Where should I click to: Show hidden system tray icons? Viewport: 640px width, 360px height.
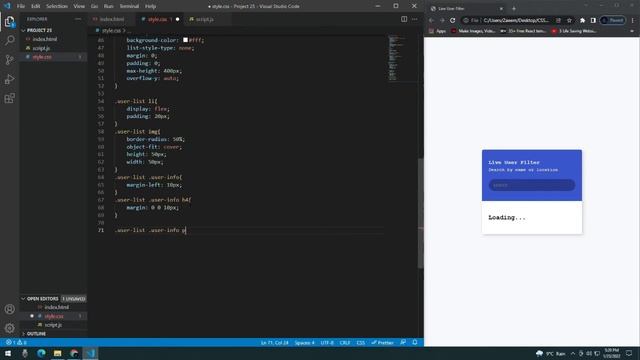tap(573, 353)
